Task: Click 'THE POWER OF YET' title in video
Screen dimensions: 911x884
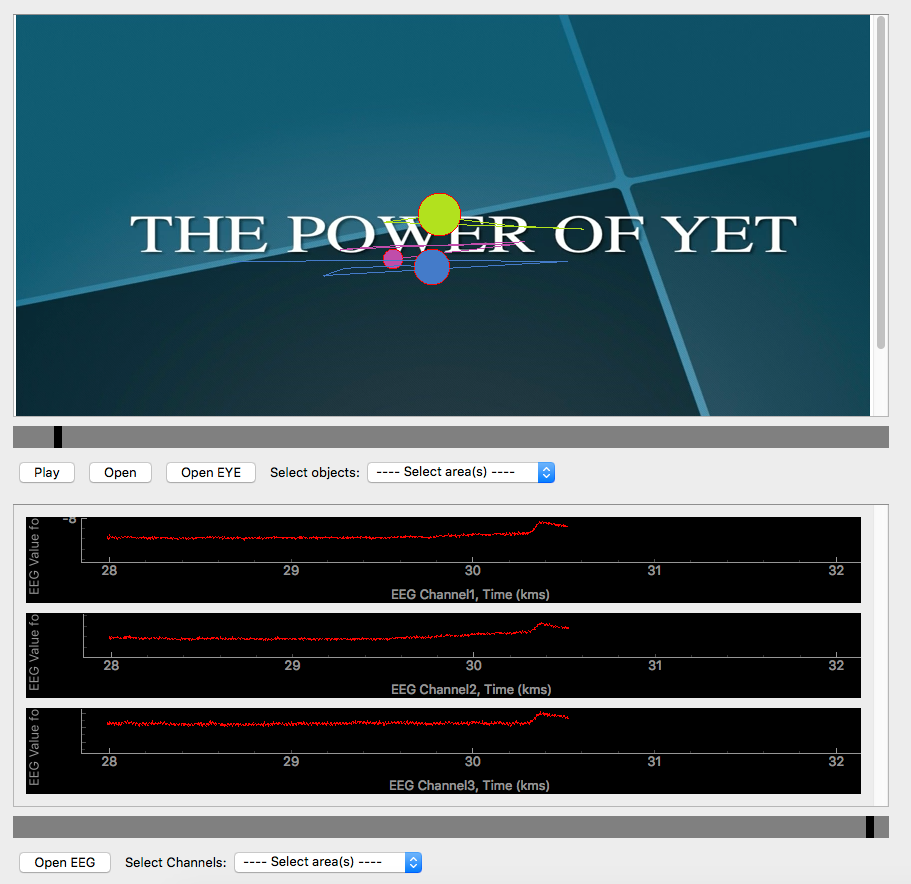Action: (463, 234)
